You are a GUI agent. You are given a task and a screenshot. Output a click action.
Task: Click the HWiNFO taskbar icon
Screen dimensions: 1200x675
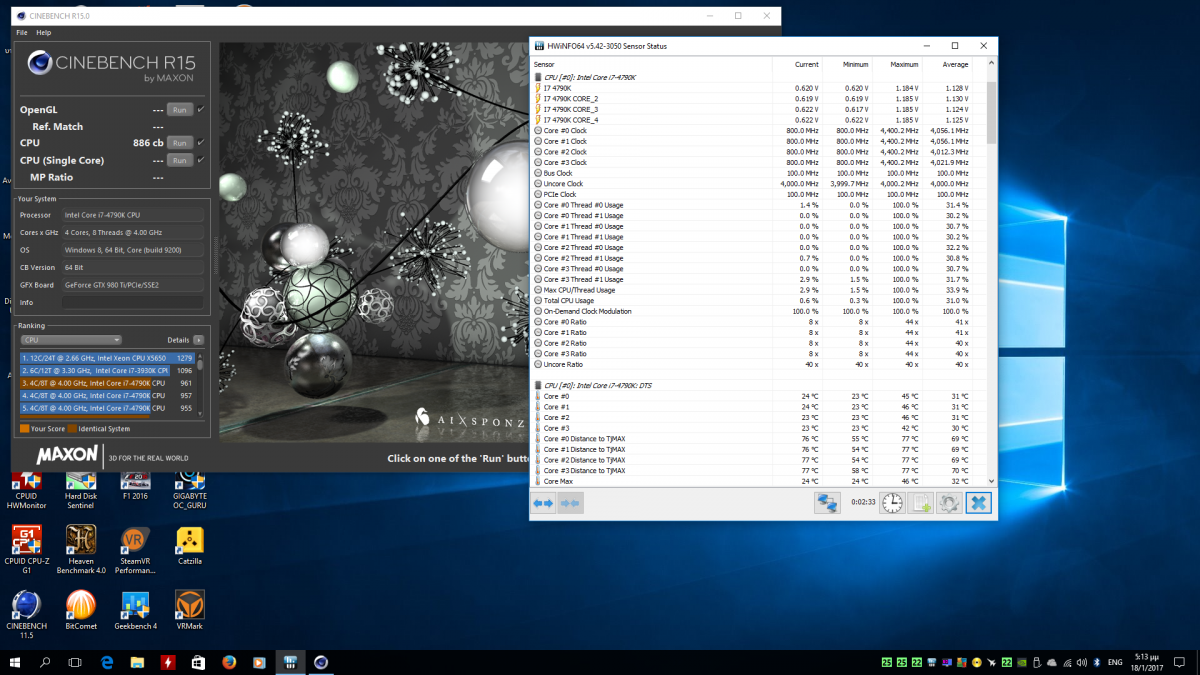point(289,662)
